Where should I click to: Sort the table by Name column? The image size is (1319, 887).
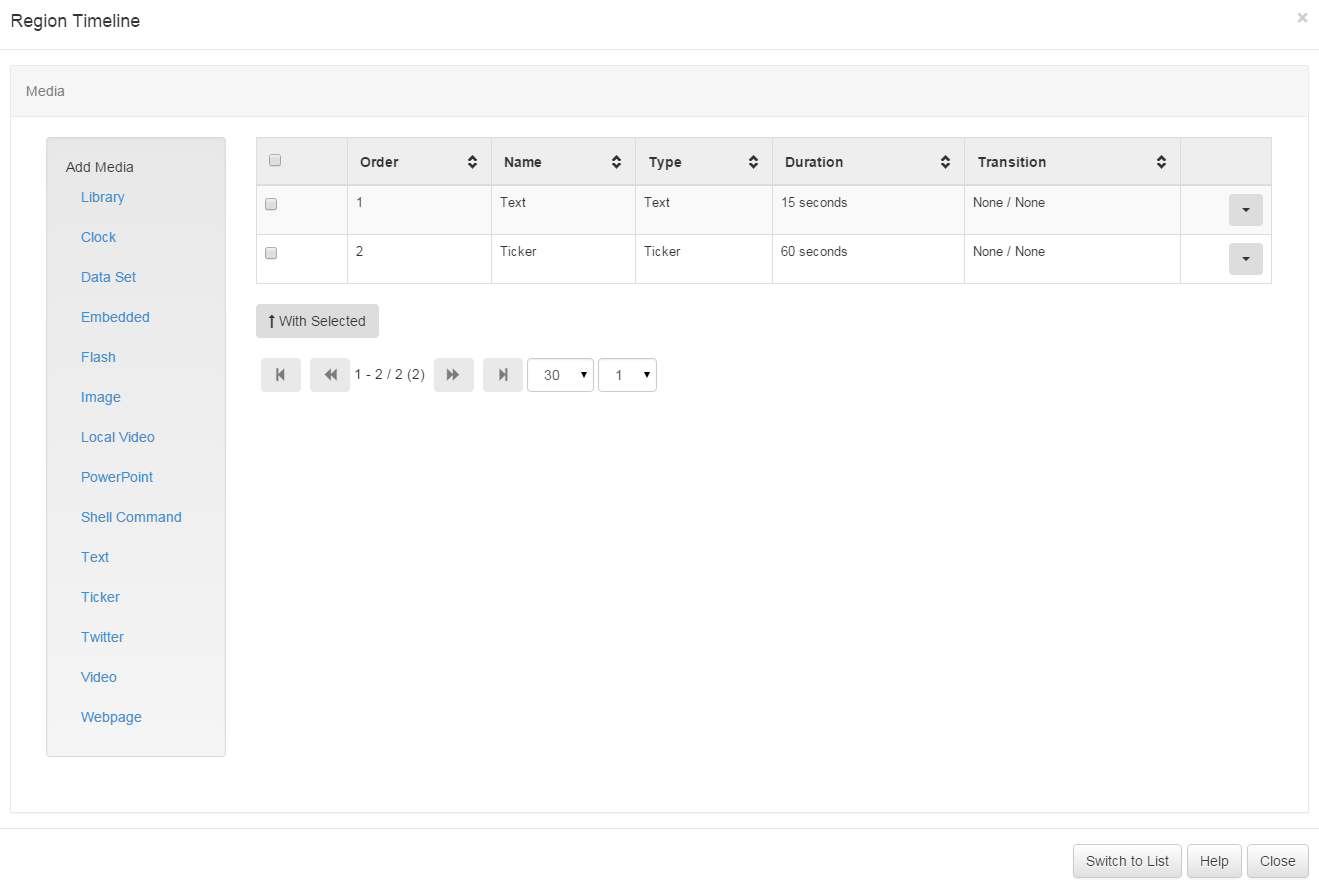(x=563, y=162)
